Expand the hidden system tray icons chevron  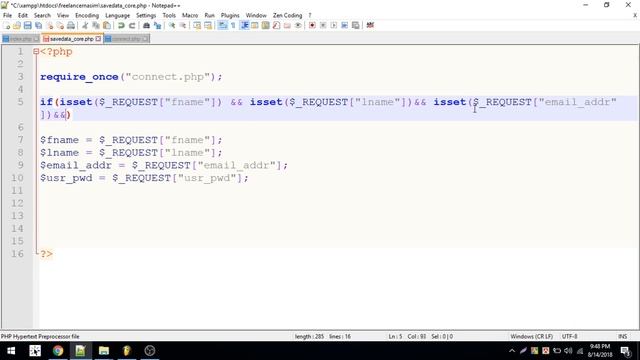click(512, 351)
